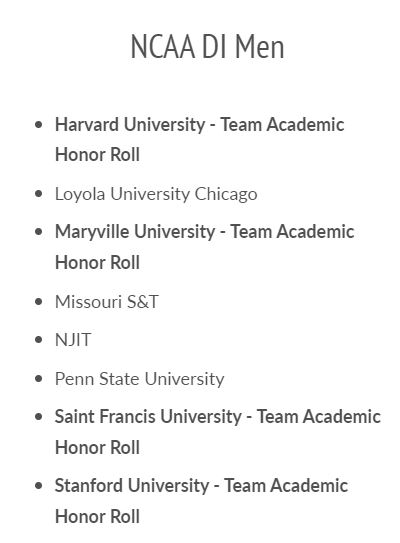
Task: Select Penn State University in the list
Action: point(140,379)
